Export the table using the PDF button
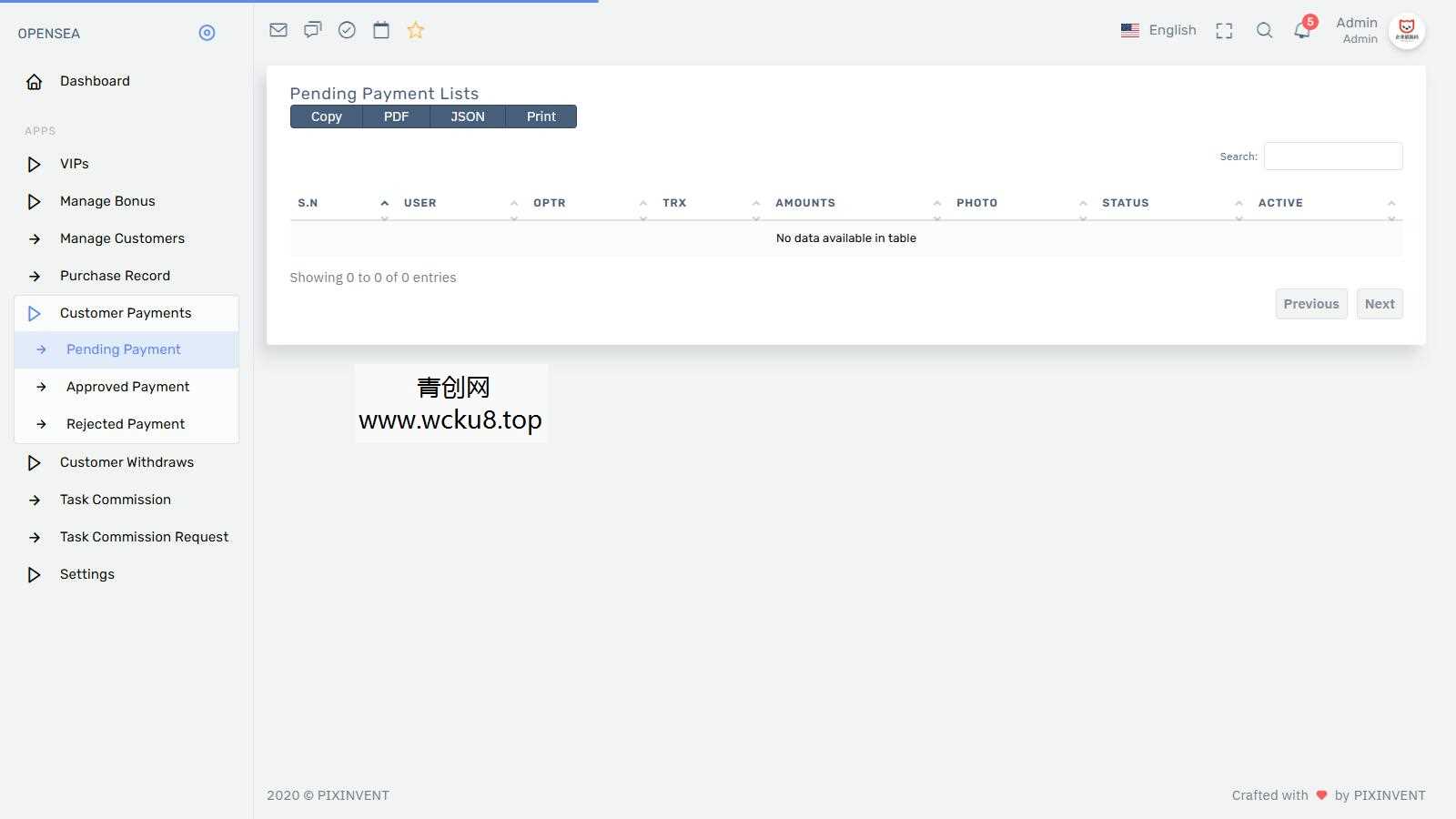This screenshot has height=819, width=1456. pos(396,116)
